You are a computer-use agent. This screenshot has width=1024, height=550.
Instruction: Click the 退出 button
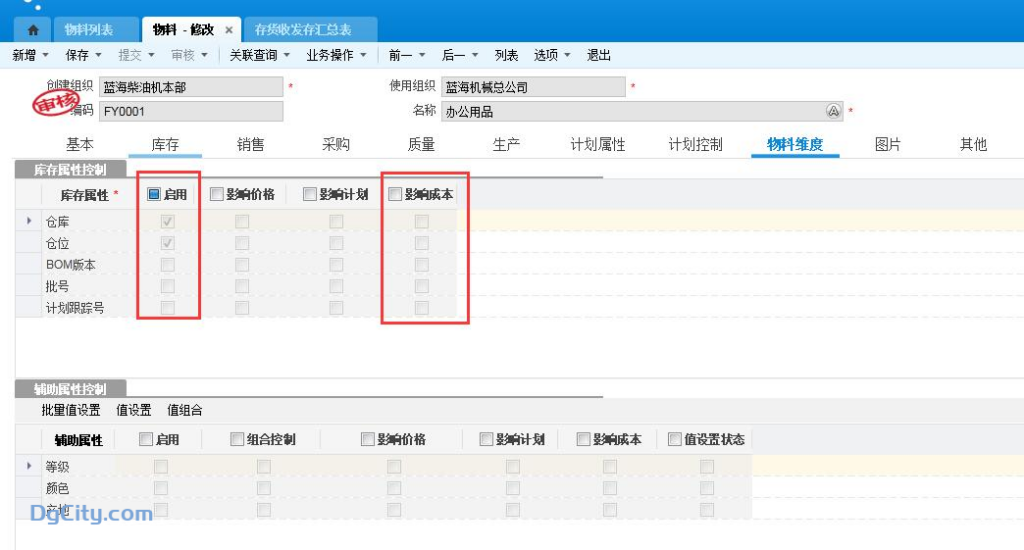(x=599, y=56)
